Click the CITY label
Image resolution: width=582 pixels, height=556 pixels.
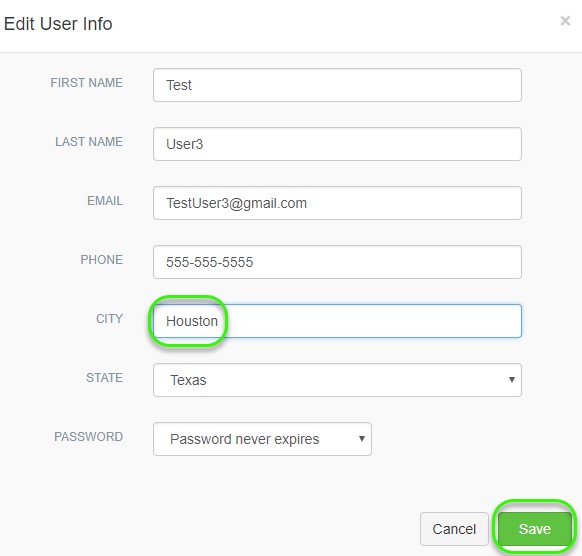point(109,319)
